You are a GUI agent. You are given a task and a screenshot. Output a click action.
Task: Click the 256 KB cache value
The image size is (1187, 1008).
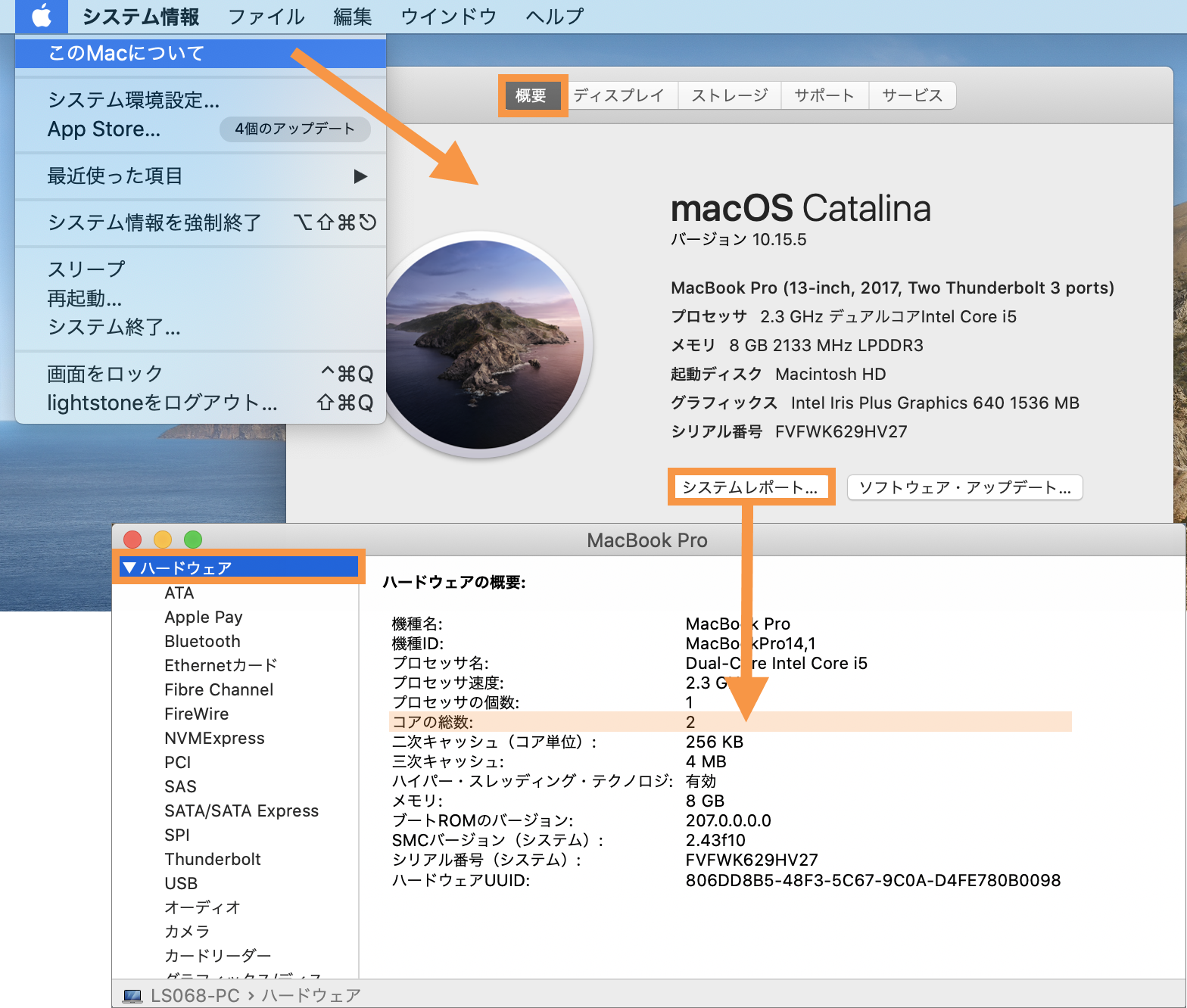(715, 742)
